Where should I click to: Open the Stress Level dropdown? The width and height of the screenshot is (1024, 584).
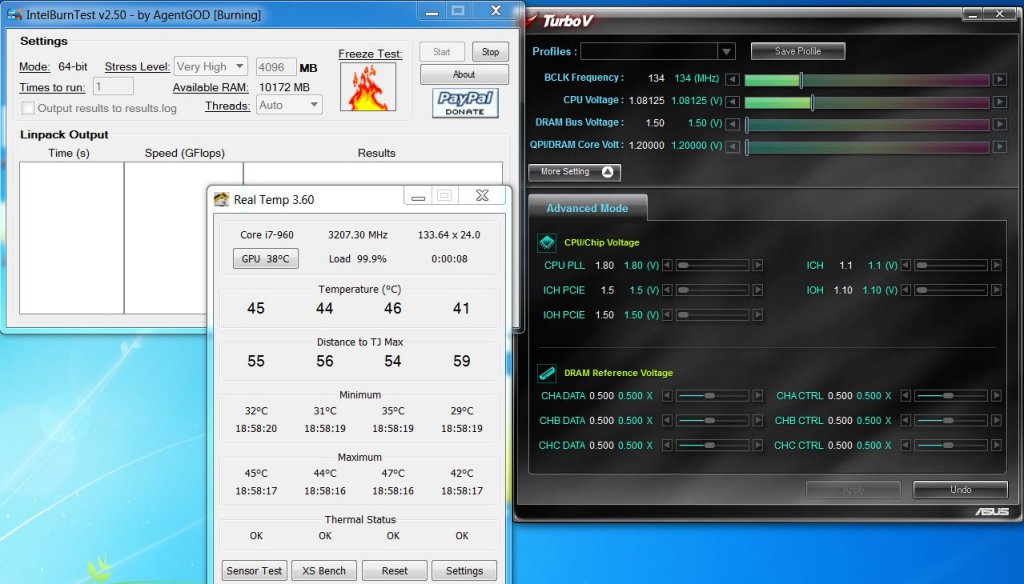(210, 67)
